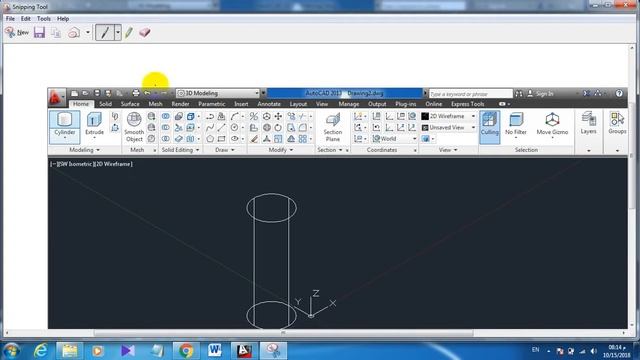Select the Polygon draw tool
640x360 pixels.
(x=210, y=139)
